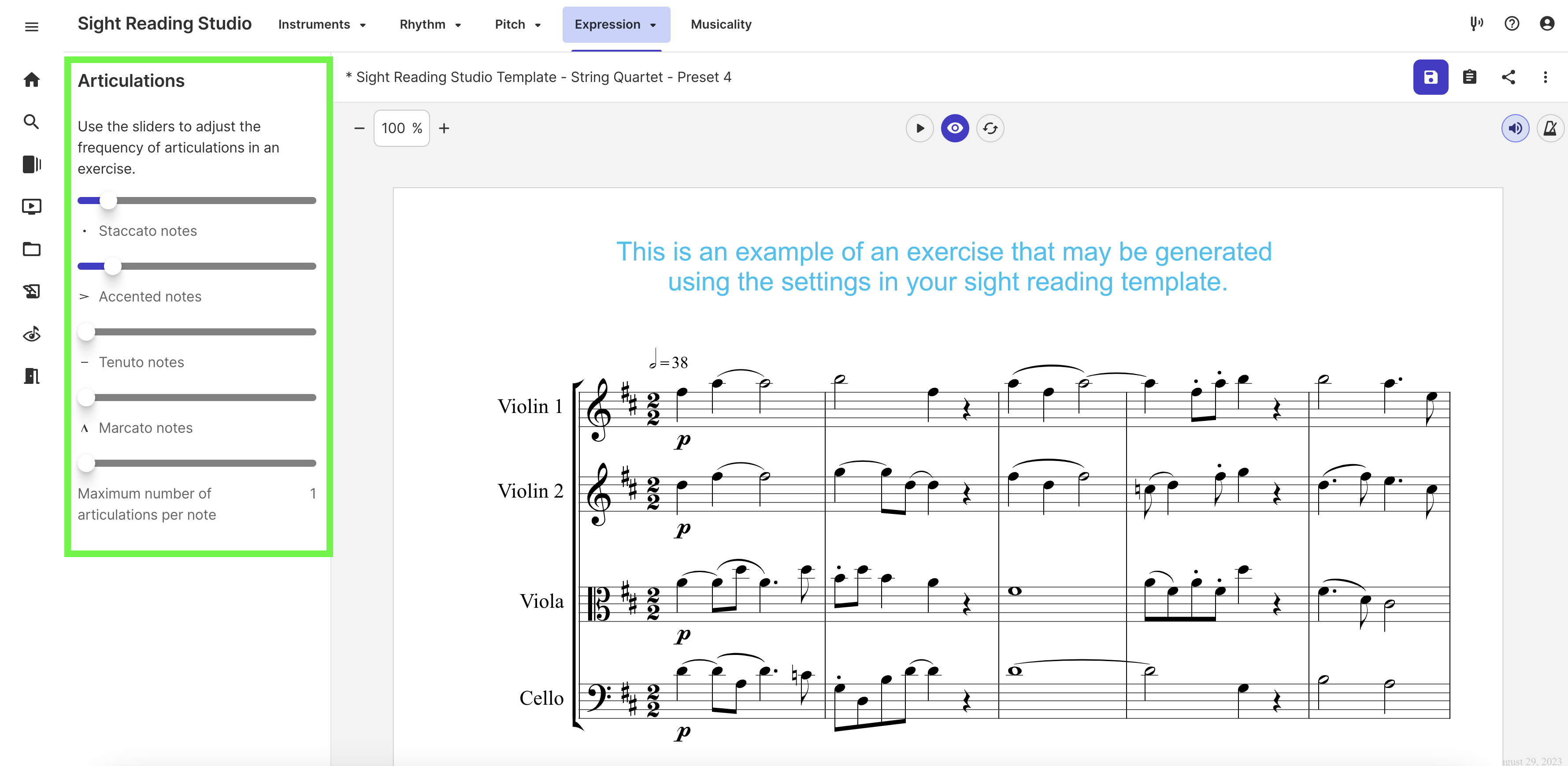Open the classroom board icon in sidebar

(x=32, y=291)
